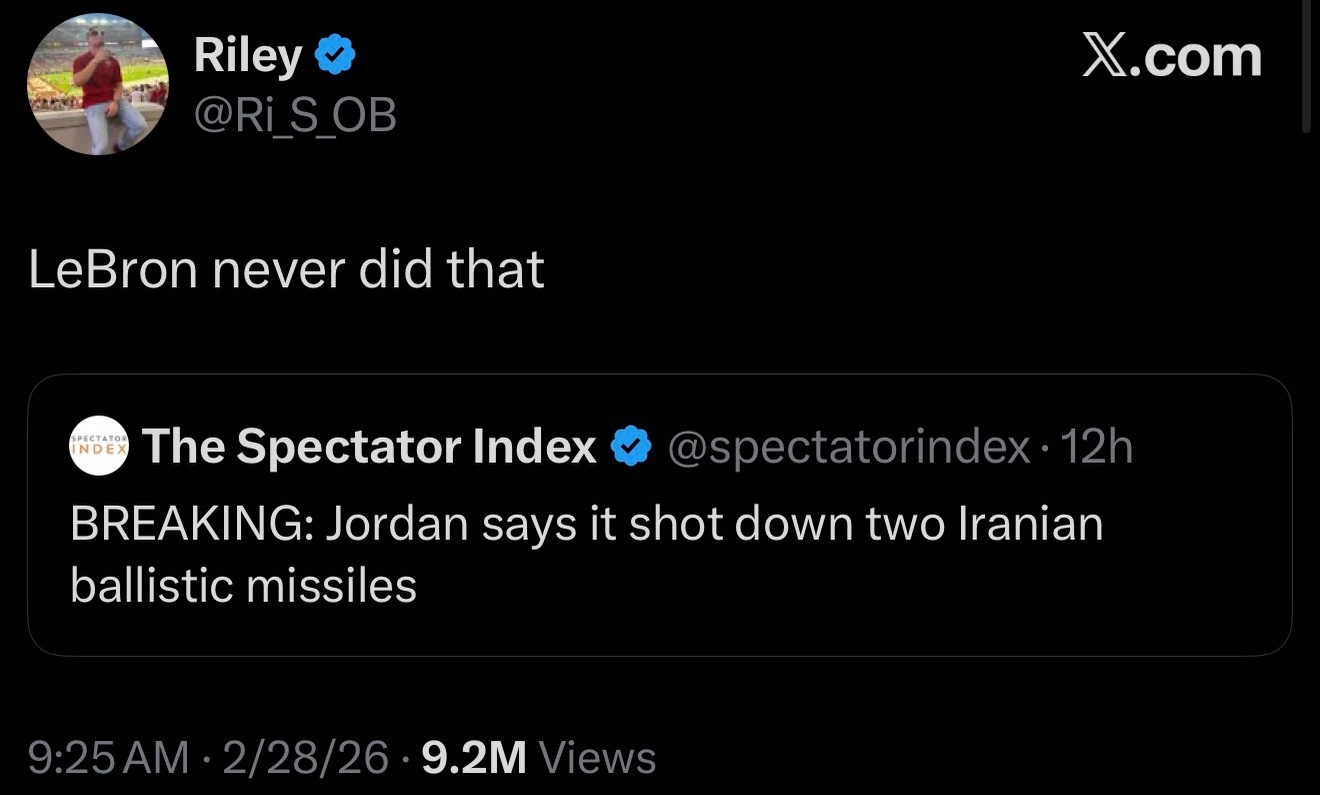Viewport: 1320px width, 795px height.
Task: Click the words "ballistic missiles" in the quote
Action: (243, 586)
